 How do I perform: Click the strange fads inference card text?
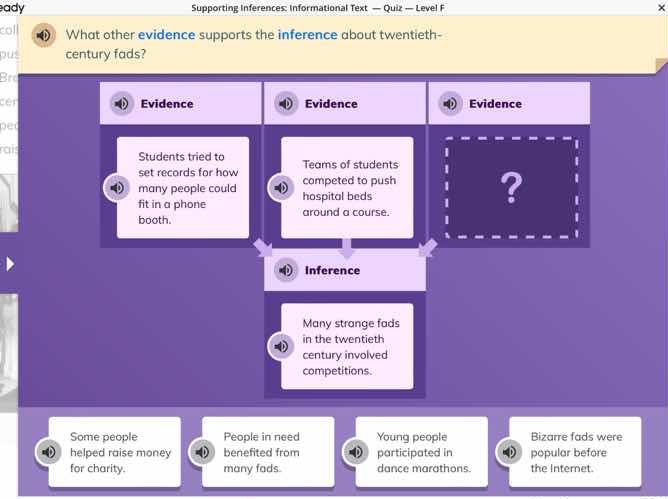point(351,346)
